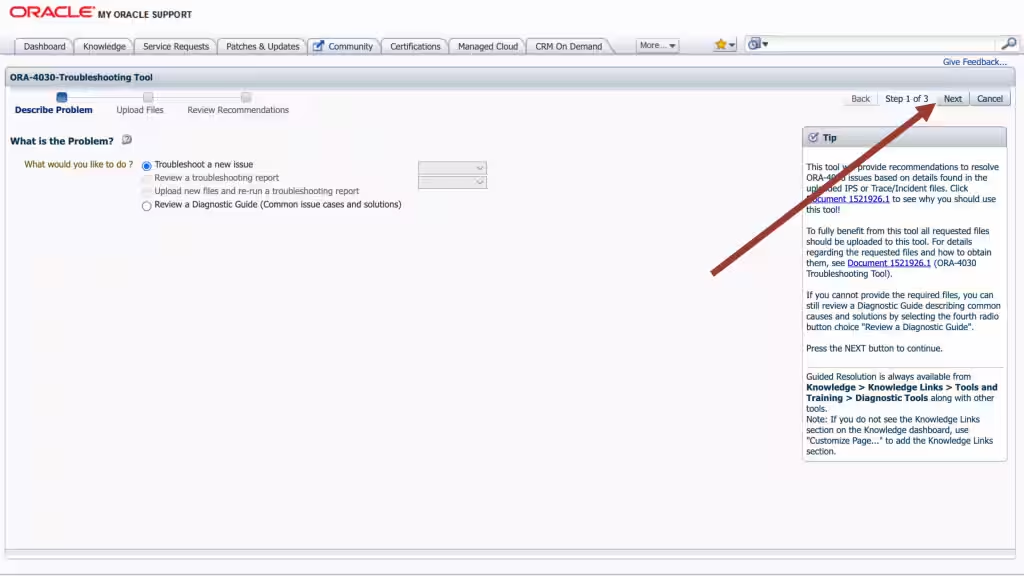Click the Upload Files step label

point(140,110)
